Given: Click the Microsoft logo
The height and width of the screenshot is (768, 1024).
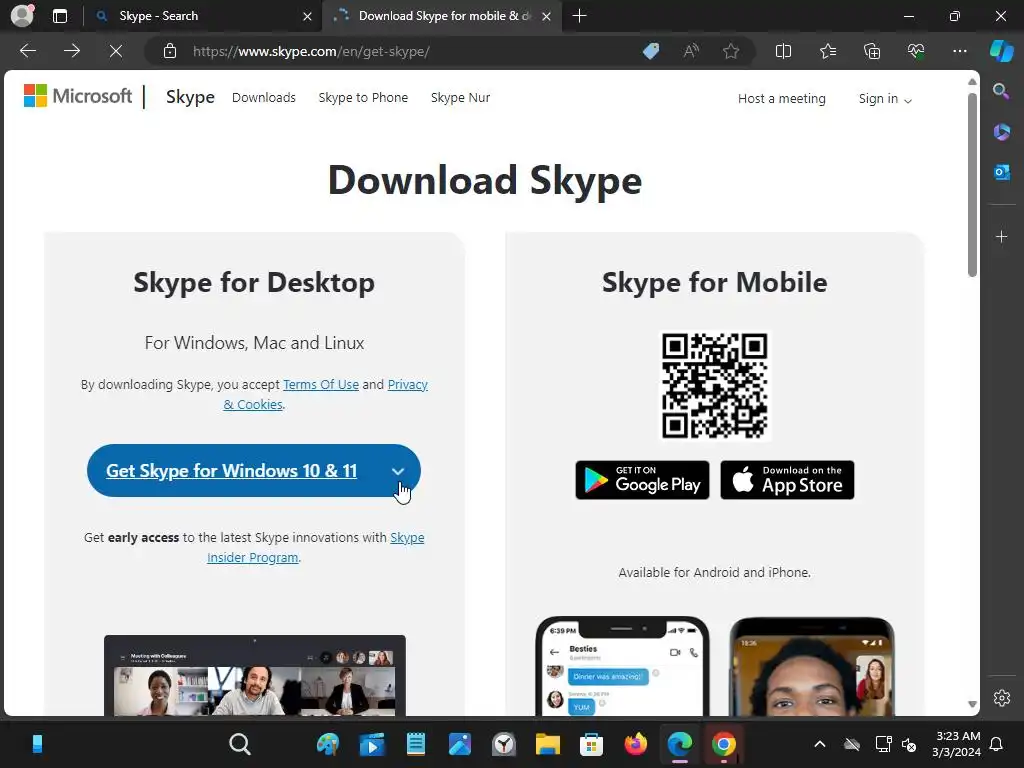Looking at the screenshot, I should tap(78, 96).
